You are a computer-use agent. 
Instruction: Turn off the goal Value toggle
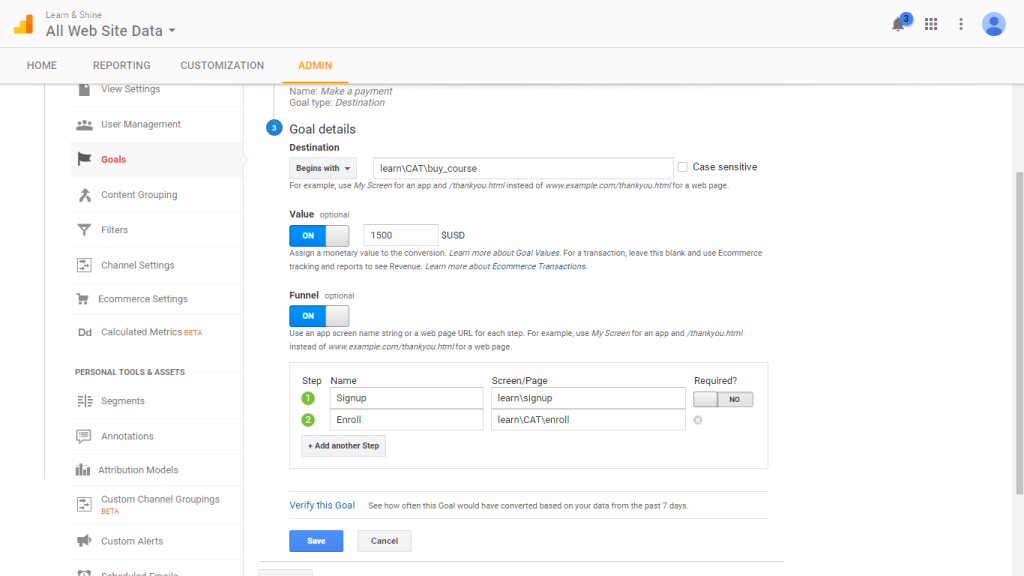click(319, 236)
